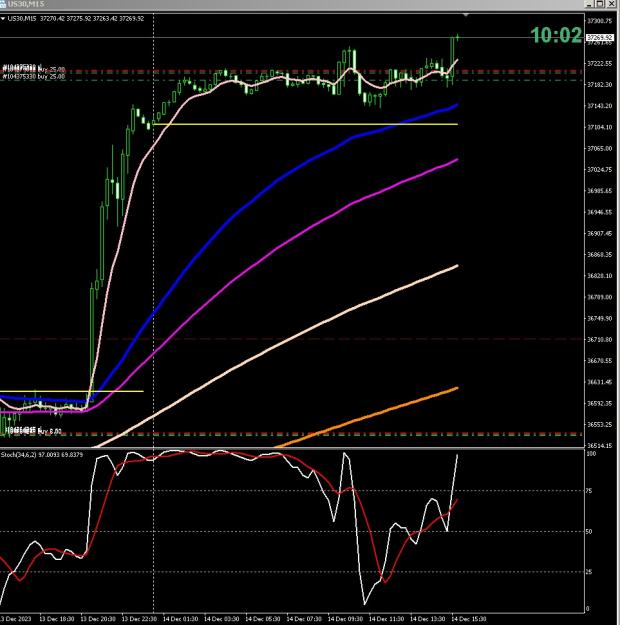620x625 pixels.
Task: Click price scale value 36985.65
Action: (600, 191)
